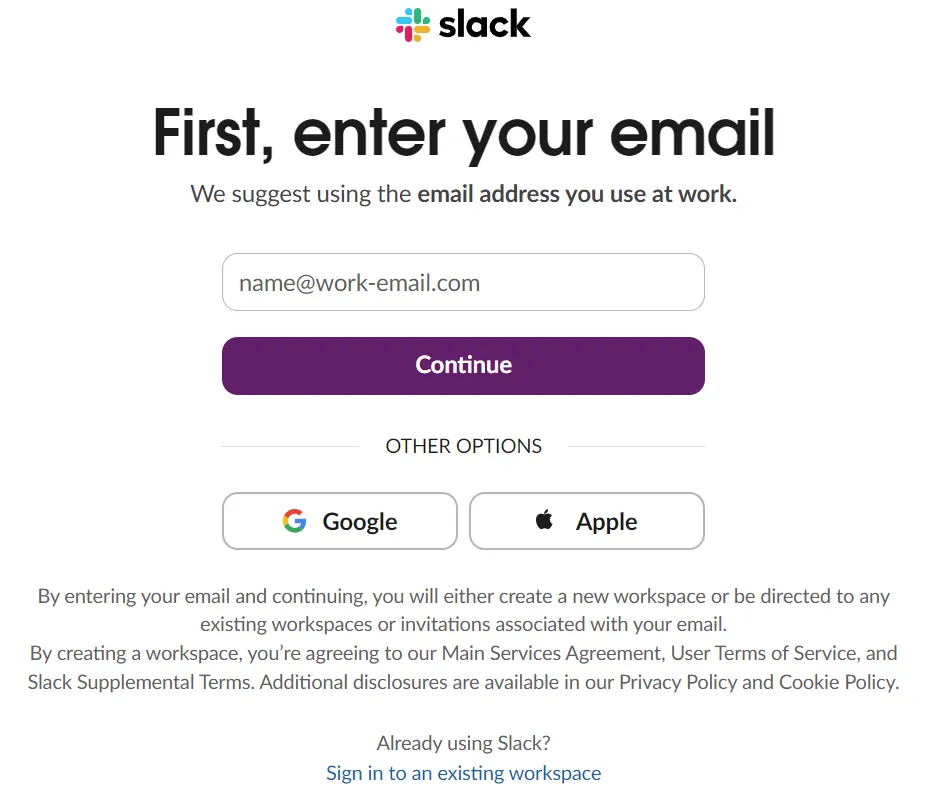Open the Cookie Policy link
The width and height of the screenshot is (926, 793).
837,683
